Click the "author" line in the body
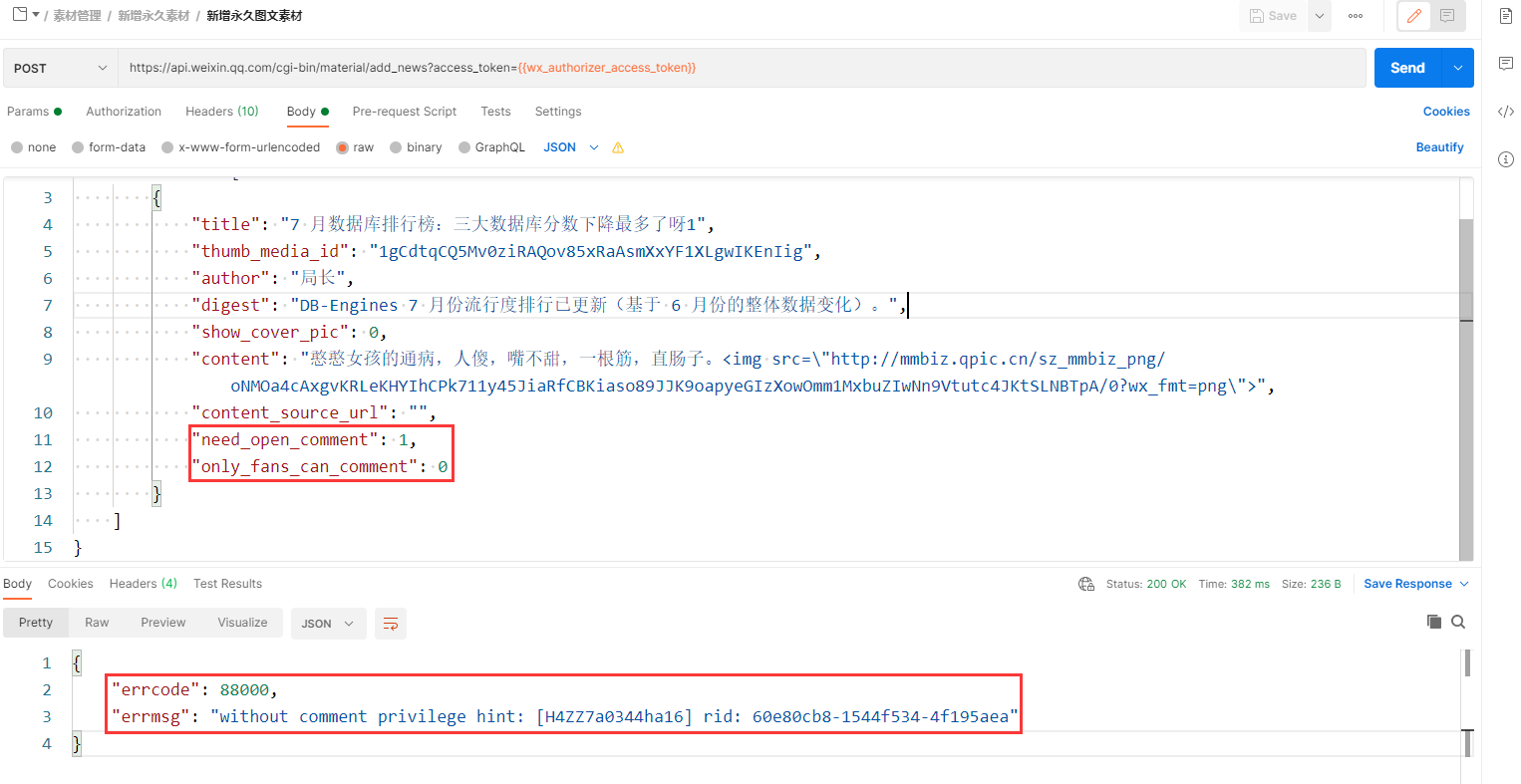 [x=272, y=278]
